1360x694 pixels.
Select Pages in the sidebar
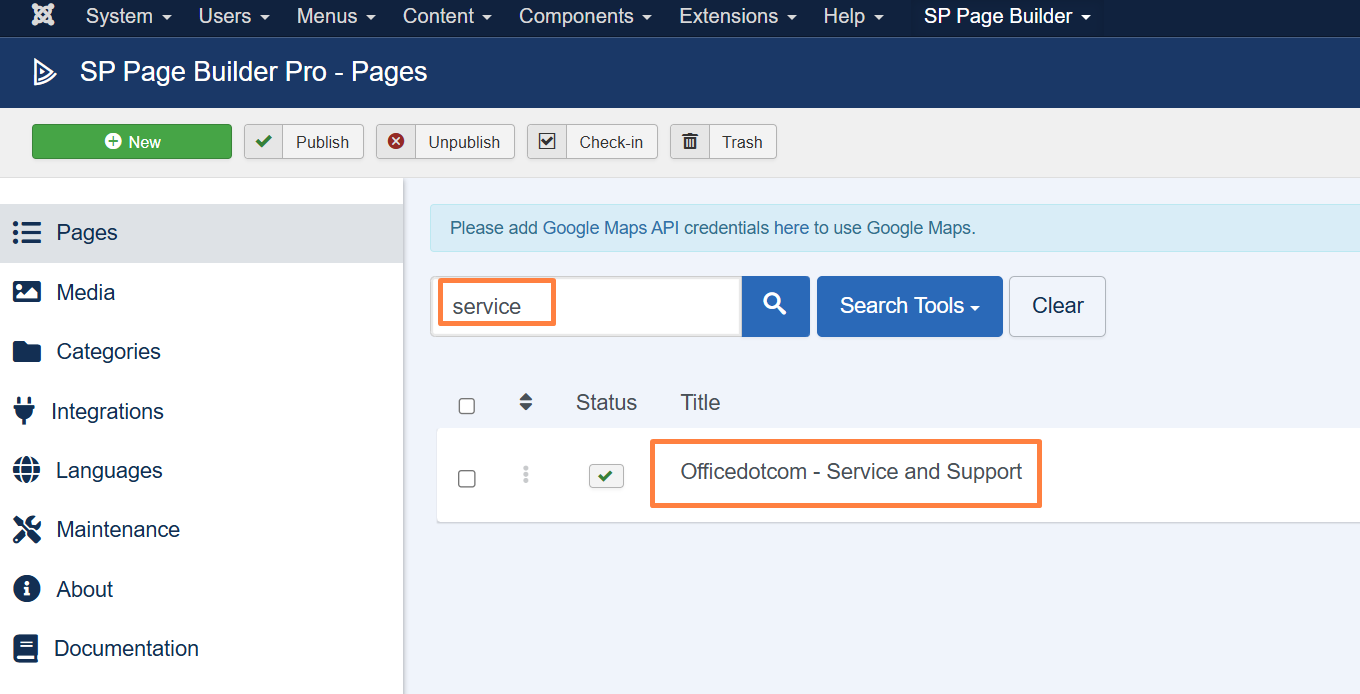point(201,233)
